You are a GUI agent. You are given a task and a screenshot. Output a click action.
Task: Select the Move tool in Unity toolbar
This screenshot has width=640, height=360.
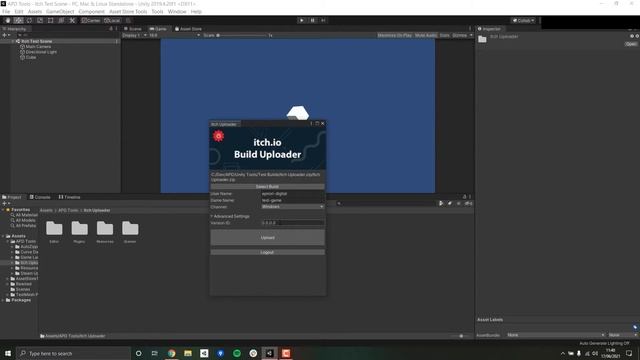(x=18, y=20)
